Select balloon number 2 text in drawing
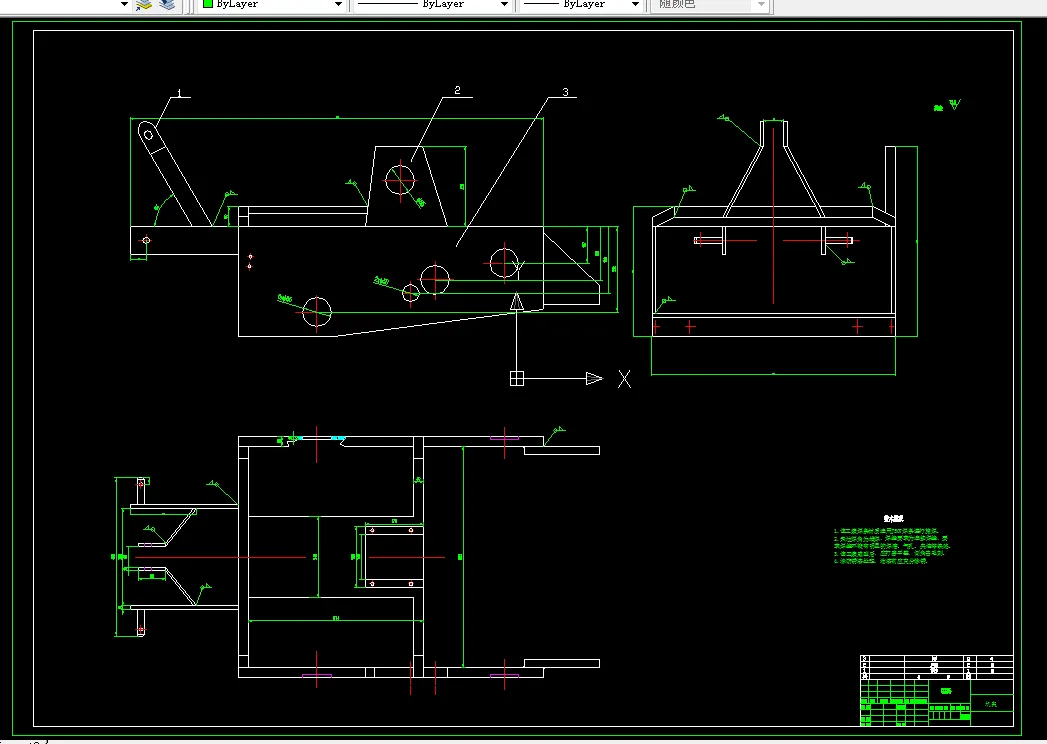Image resolution: width=1047 pixels, height=744 pixels. tap(457, 90)
